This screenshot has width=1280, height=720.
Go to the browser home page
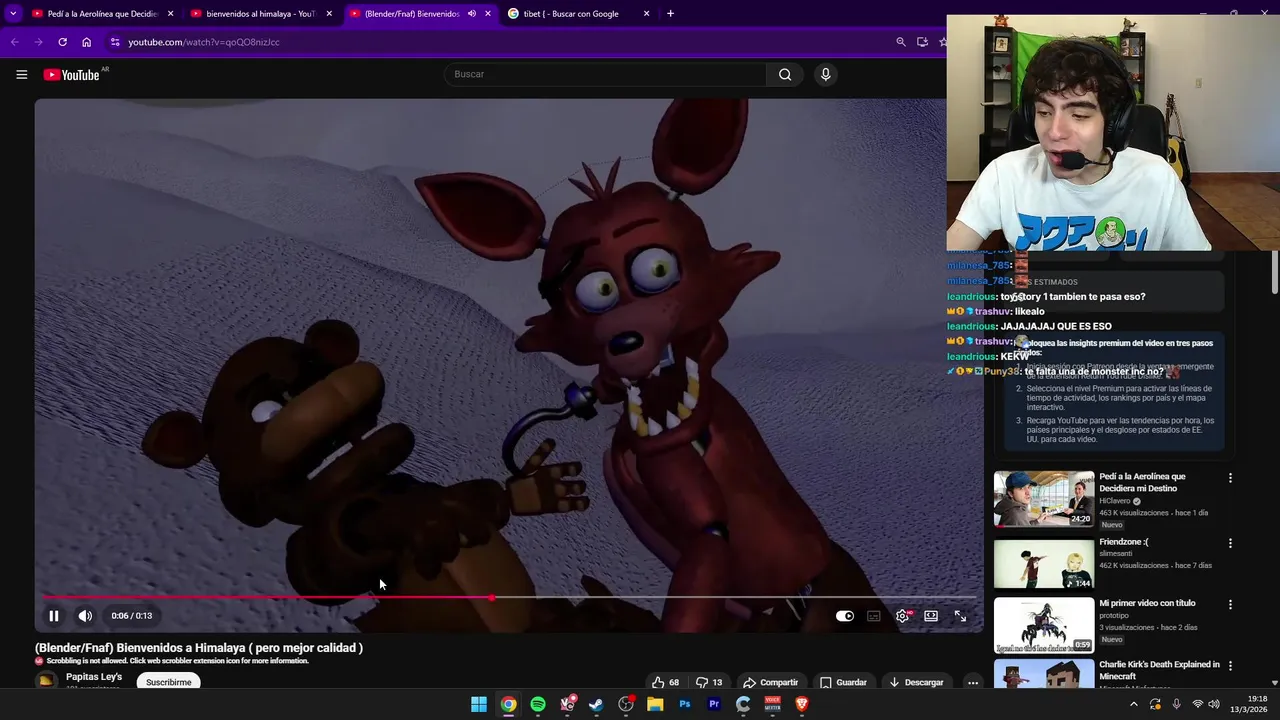pos(87,42)
